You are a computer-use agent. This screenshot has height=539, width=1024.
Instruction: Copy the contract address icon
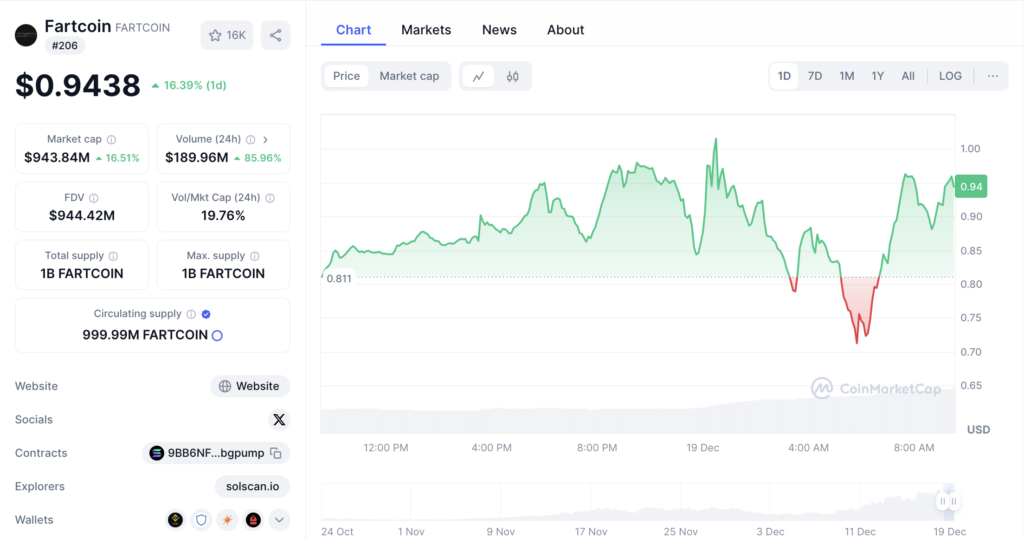(276, 453)
